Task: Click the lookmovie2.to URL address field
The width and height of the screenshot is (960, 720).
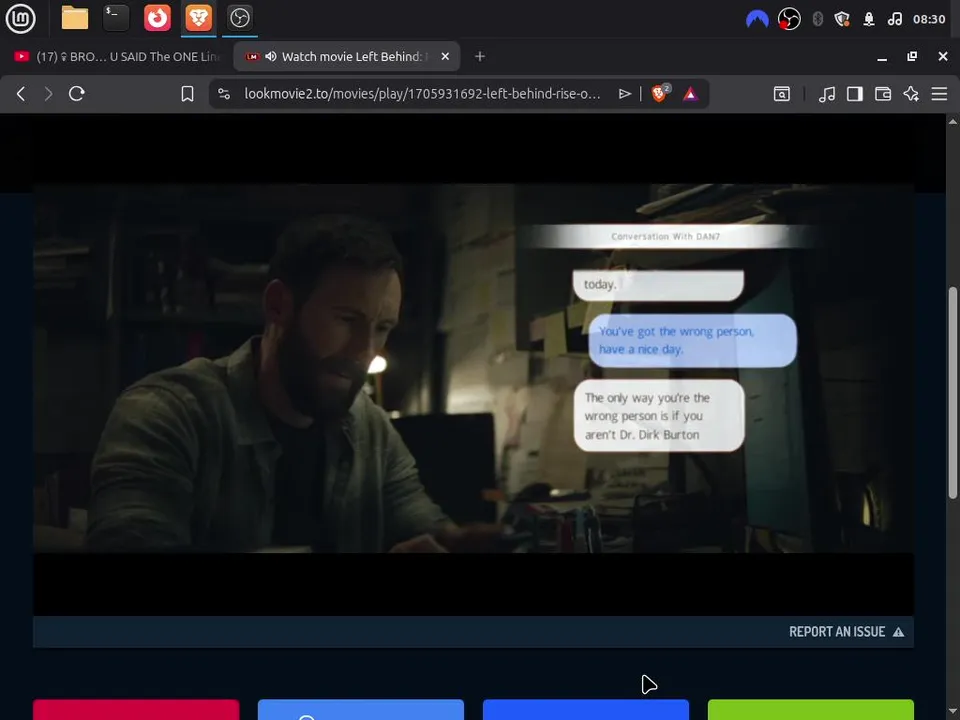Action: (422, 94)
